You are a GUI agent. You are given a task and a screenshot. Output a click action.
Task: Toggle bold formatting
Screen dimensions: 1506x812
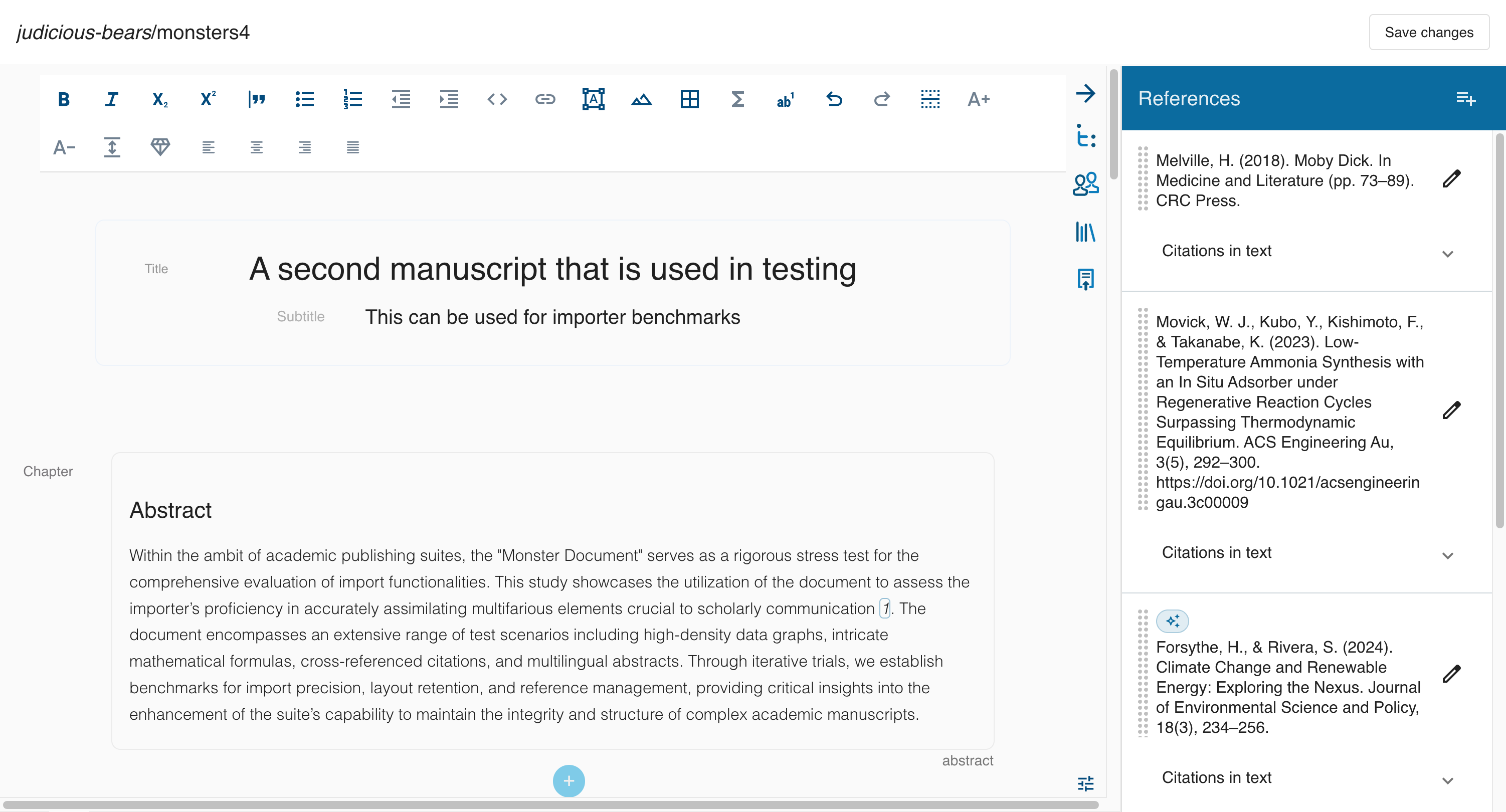coord(64,99)
